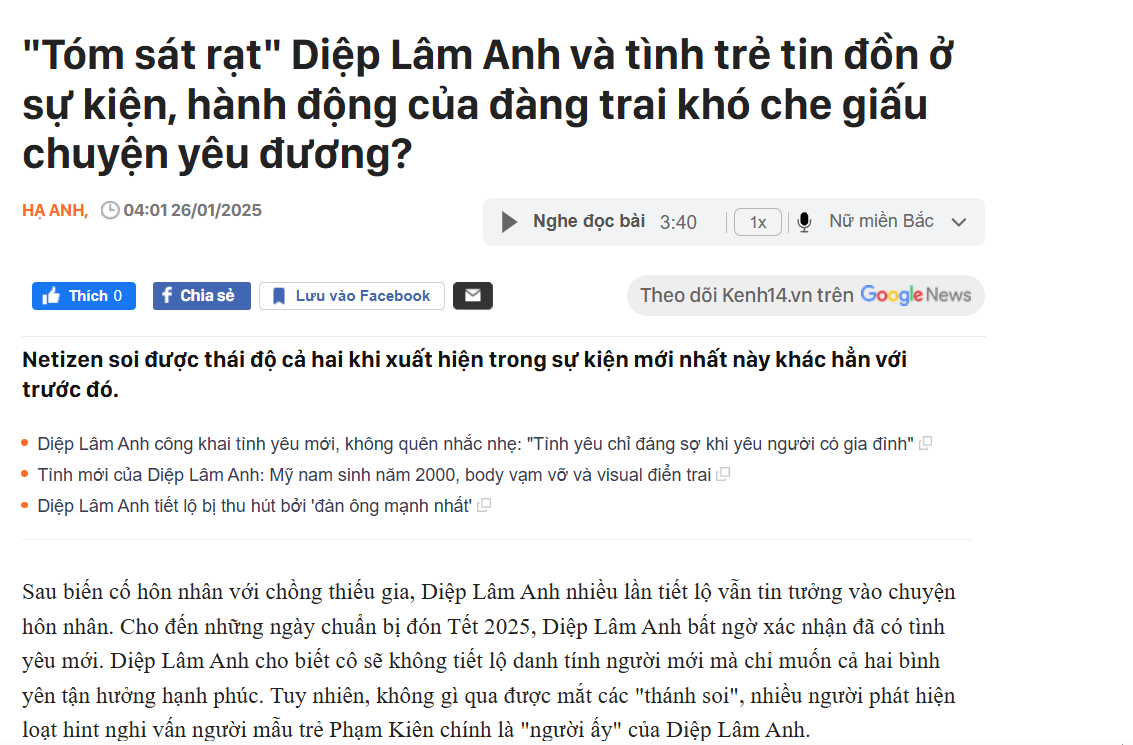Click the Google News logo

click(x=916, y=295)
